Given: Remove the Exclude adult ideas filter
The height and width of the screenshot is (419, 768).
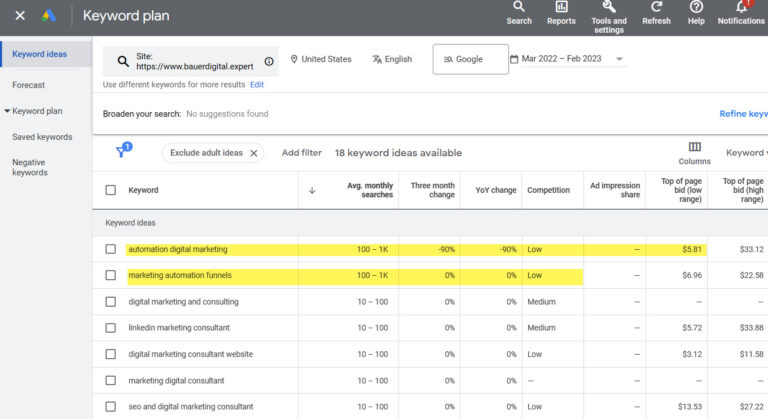Looking at the screenshot, I should [x=254, y=153].
